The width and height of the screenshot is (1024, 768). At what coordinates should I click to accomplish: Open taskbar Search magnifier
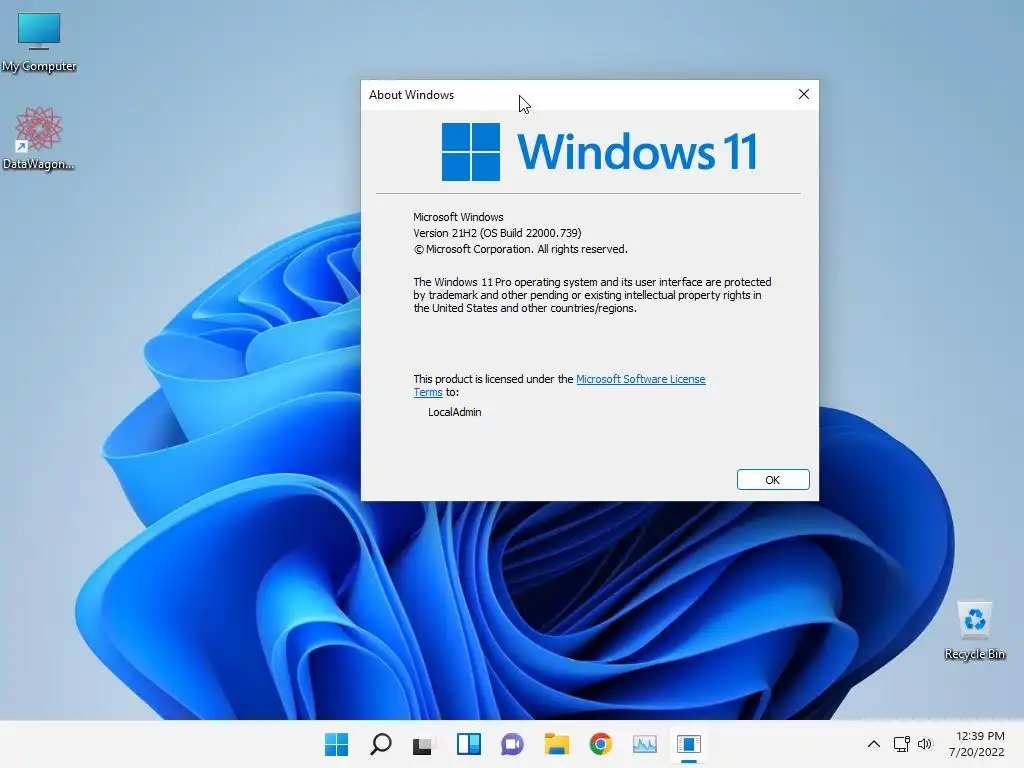[x=381, y=744]
